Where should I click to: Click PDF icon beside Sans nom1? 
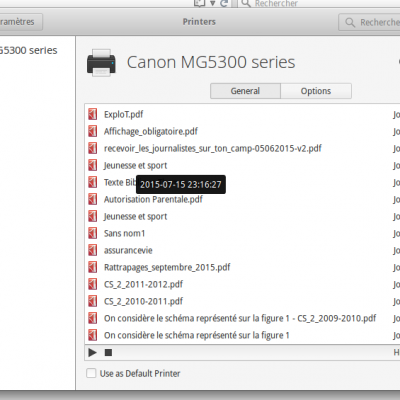[x=93, y=233]
